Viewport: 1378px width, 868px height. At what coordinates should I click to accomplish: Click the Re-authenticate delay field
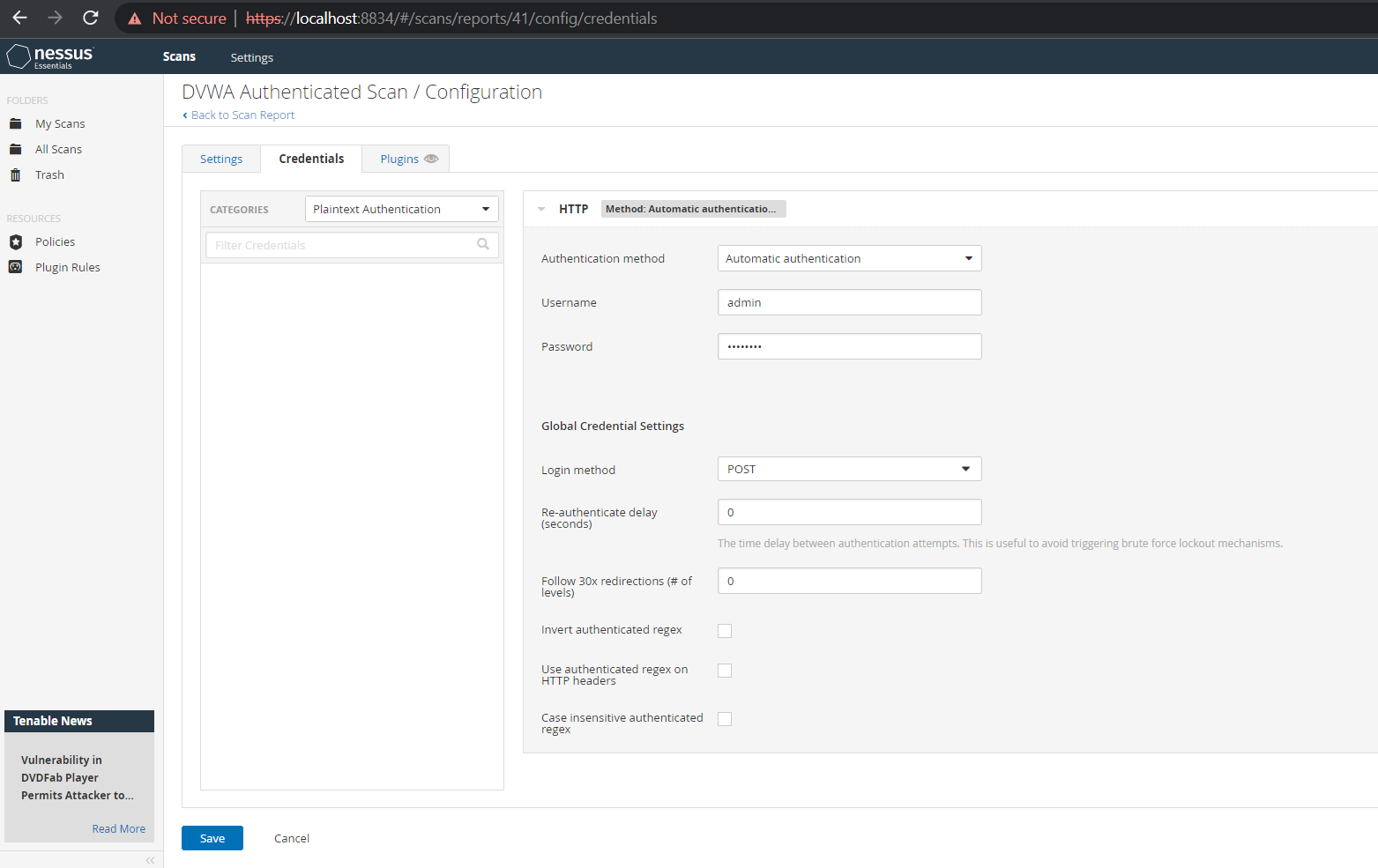[x=850, y=512]
